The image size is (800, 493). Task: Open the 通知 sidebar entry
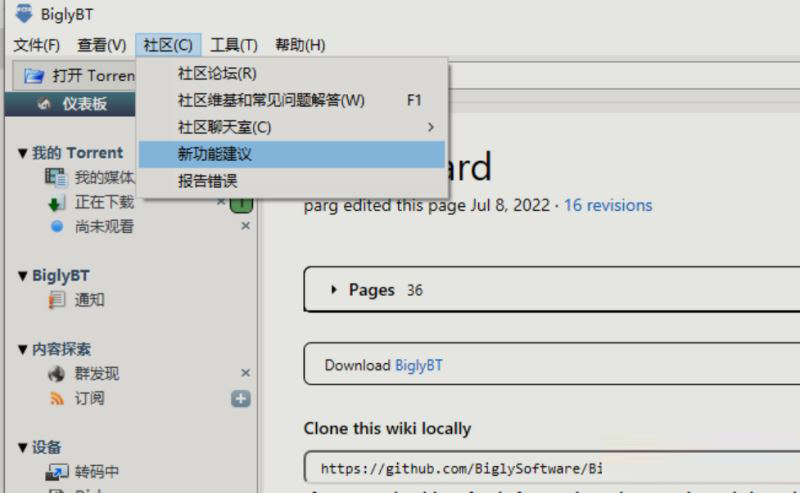point(89,300)
